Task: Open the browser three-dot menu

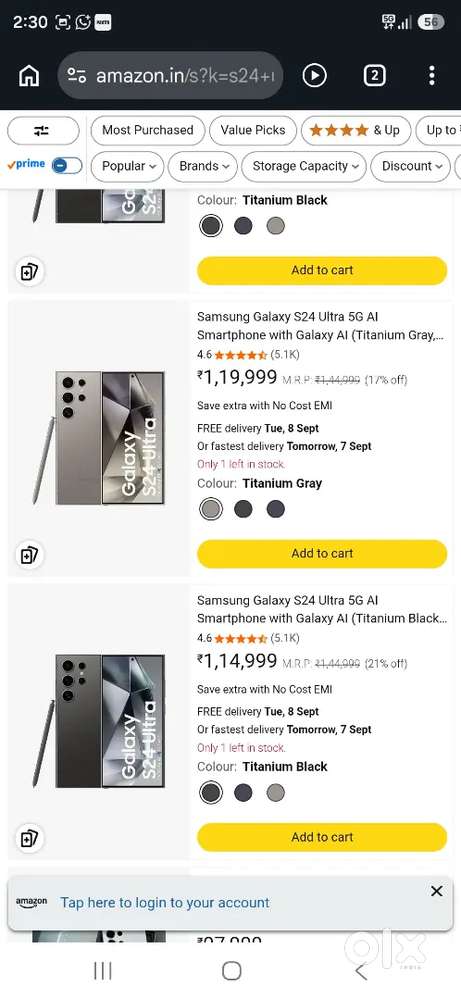Action: click(432, 76)
